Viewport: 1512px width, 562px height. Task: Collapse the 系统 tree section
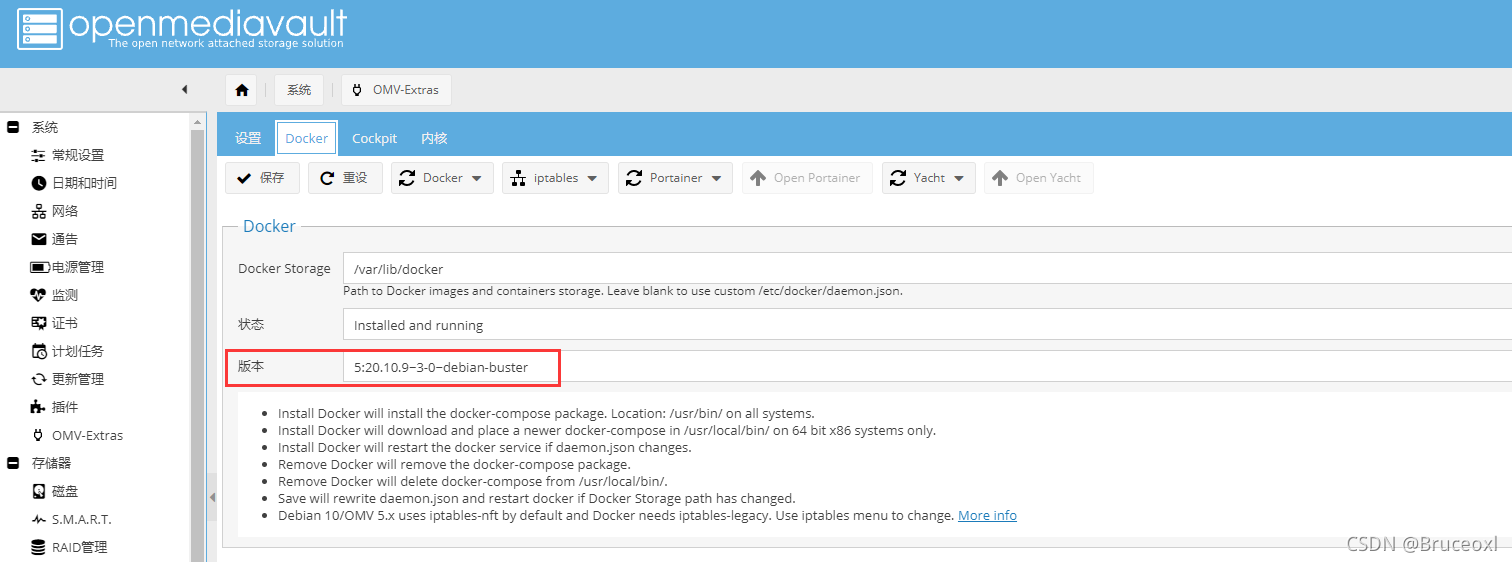click(13, 127)
